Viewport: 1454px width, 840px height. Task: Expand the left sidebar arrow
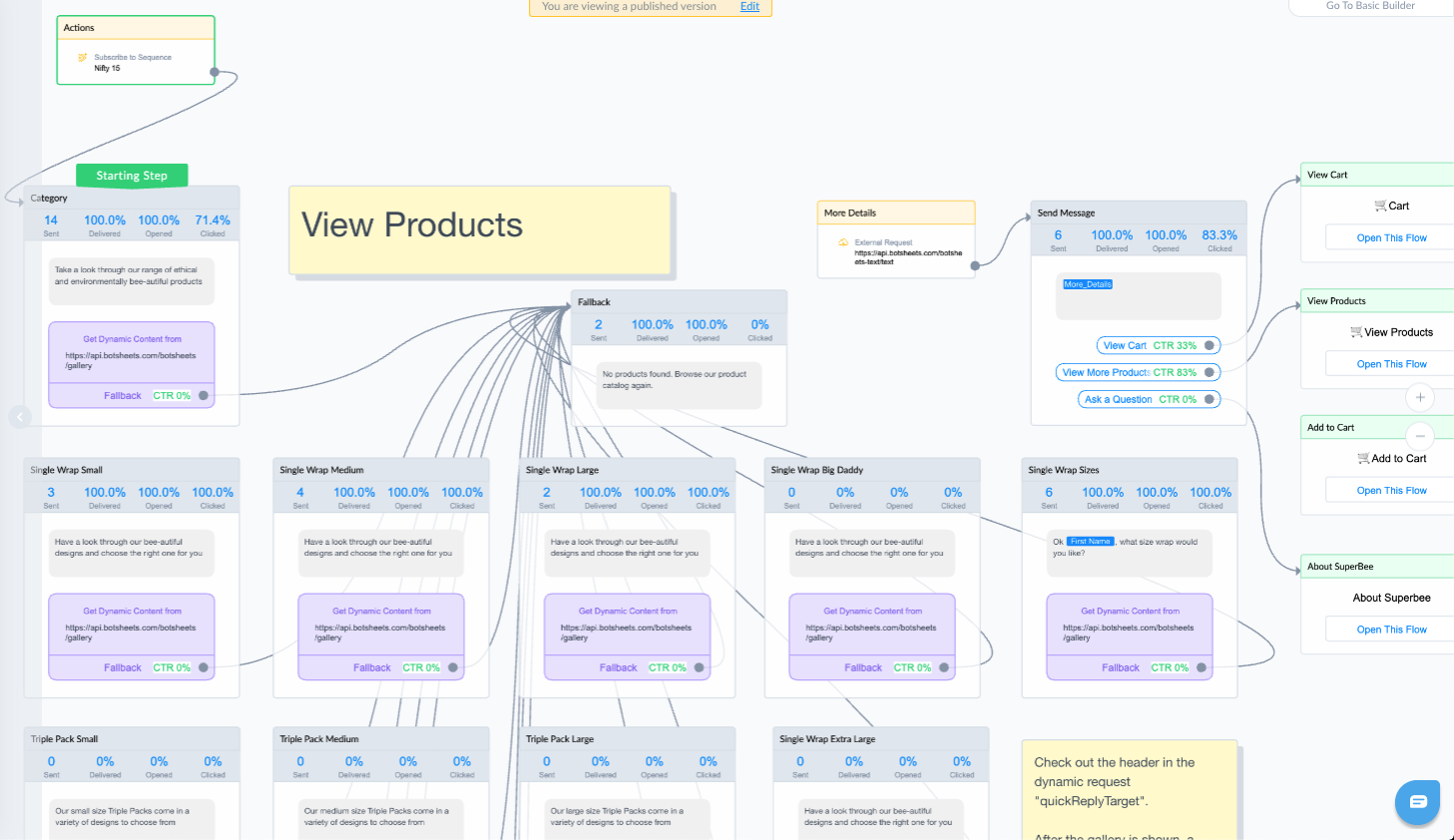[x=20, y=417]
